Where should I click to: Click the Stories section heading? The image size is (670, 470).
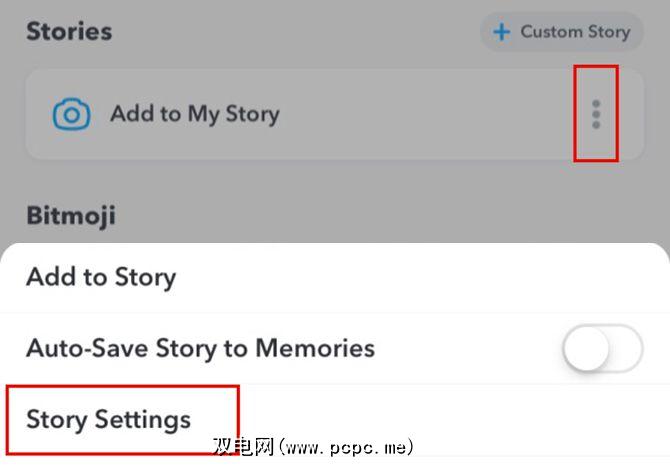[x=69, y=31]
